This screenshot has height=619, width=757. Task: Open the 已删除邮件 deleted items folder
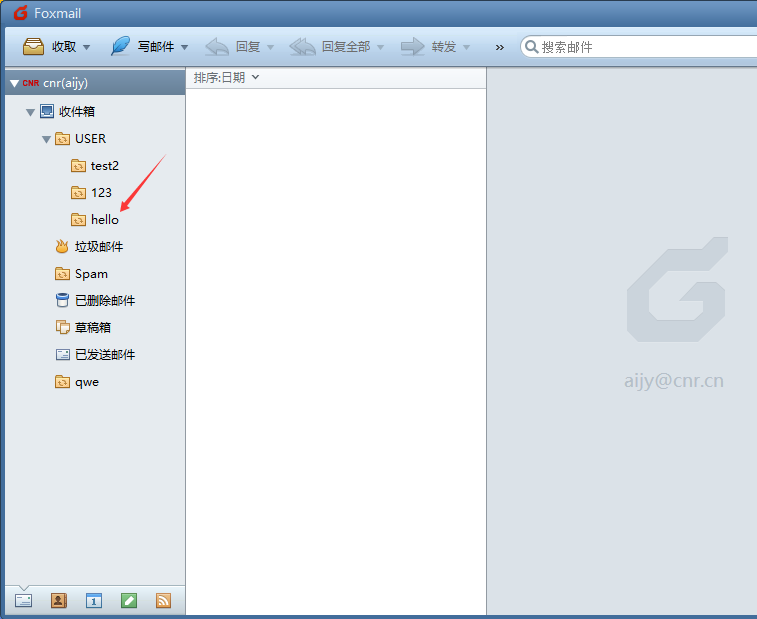pos(105,301)
